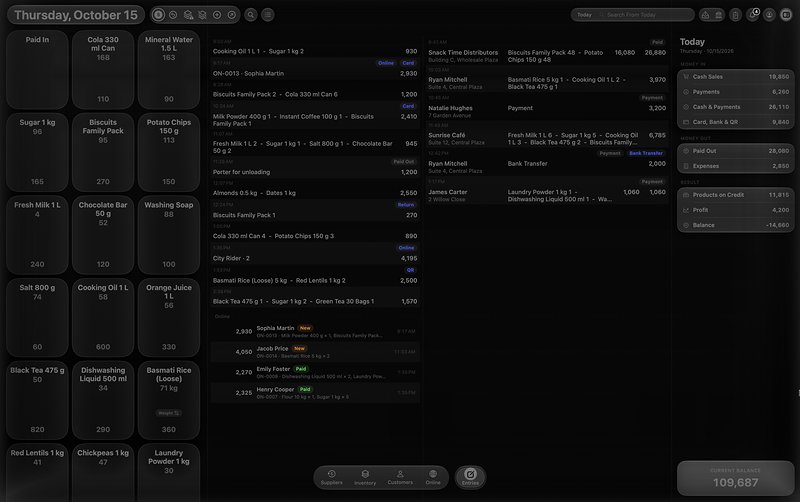Open the list menu icon next to search
Screen dimensions: 800x502
(x=268, y=15)
